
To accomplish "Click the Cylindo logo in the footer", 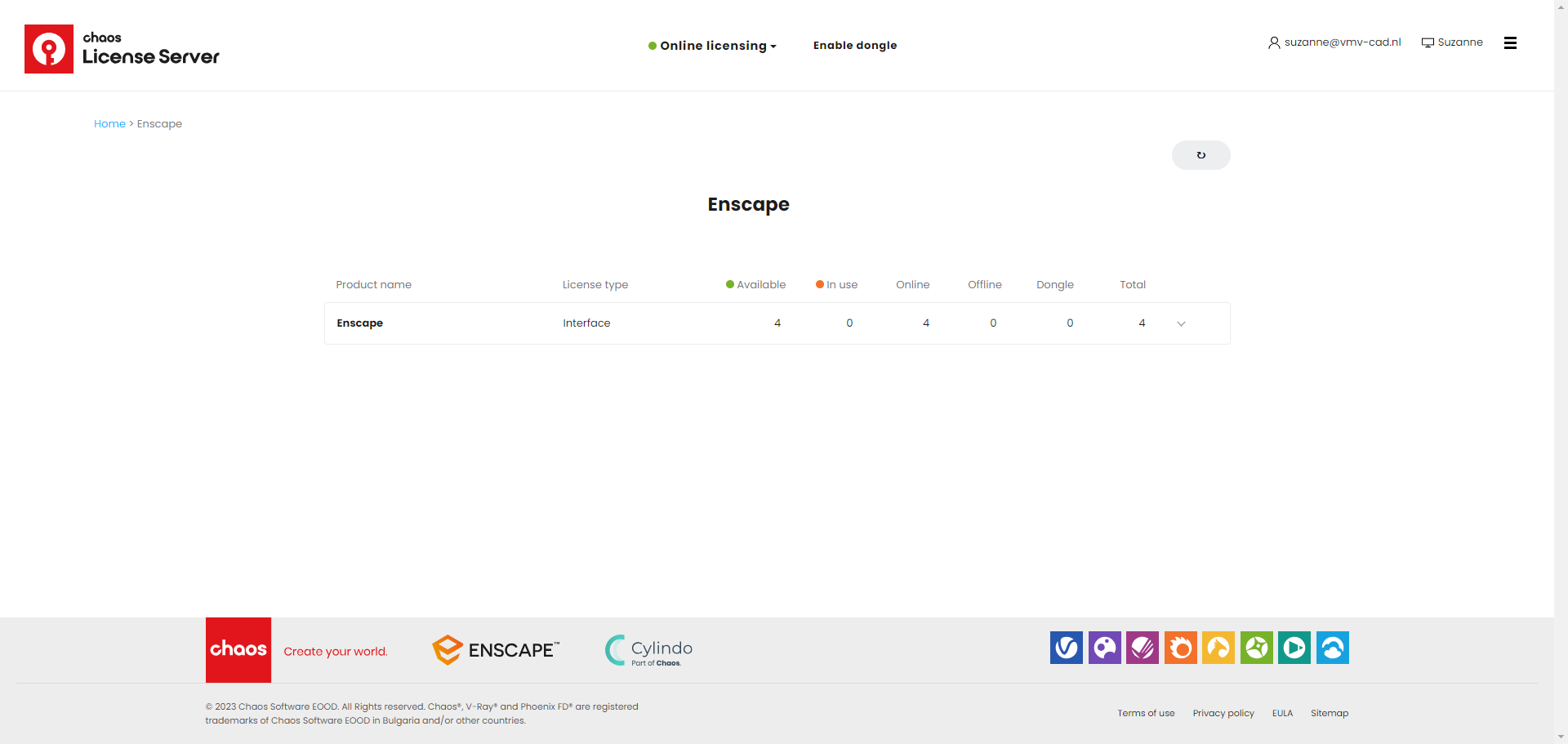I will (x=648, y=650).
